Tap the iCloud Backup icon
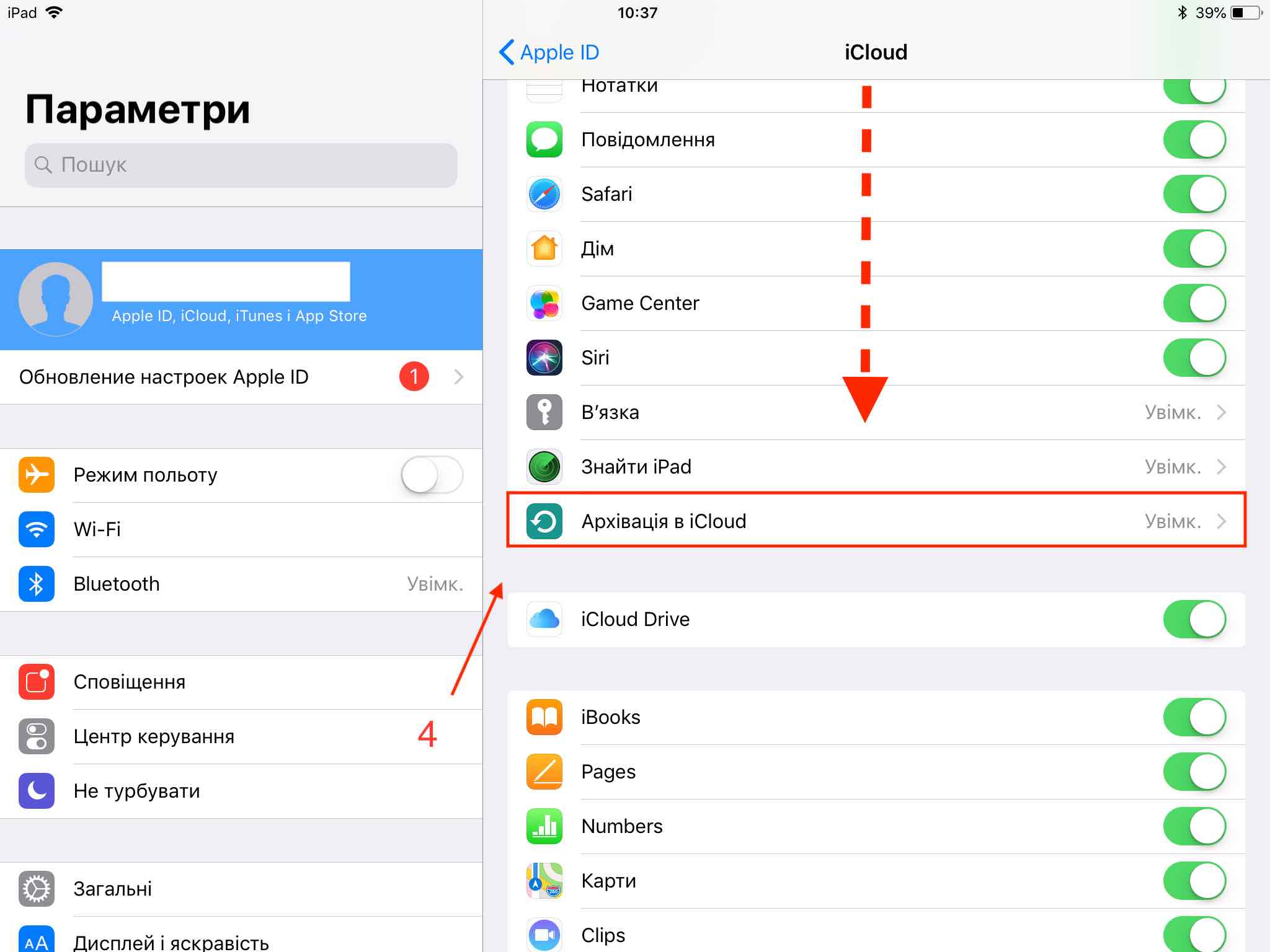This screenshot has height=952, width=1270. click(545, 521)
